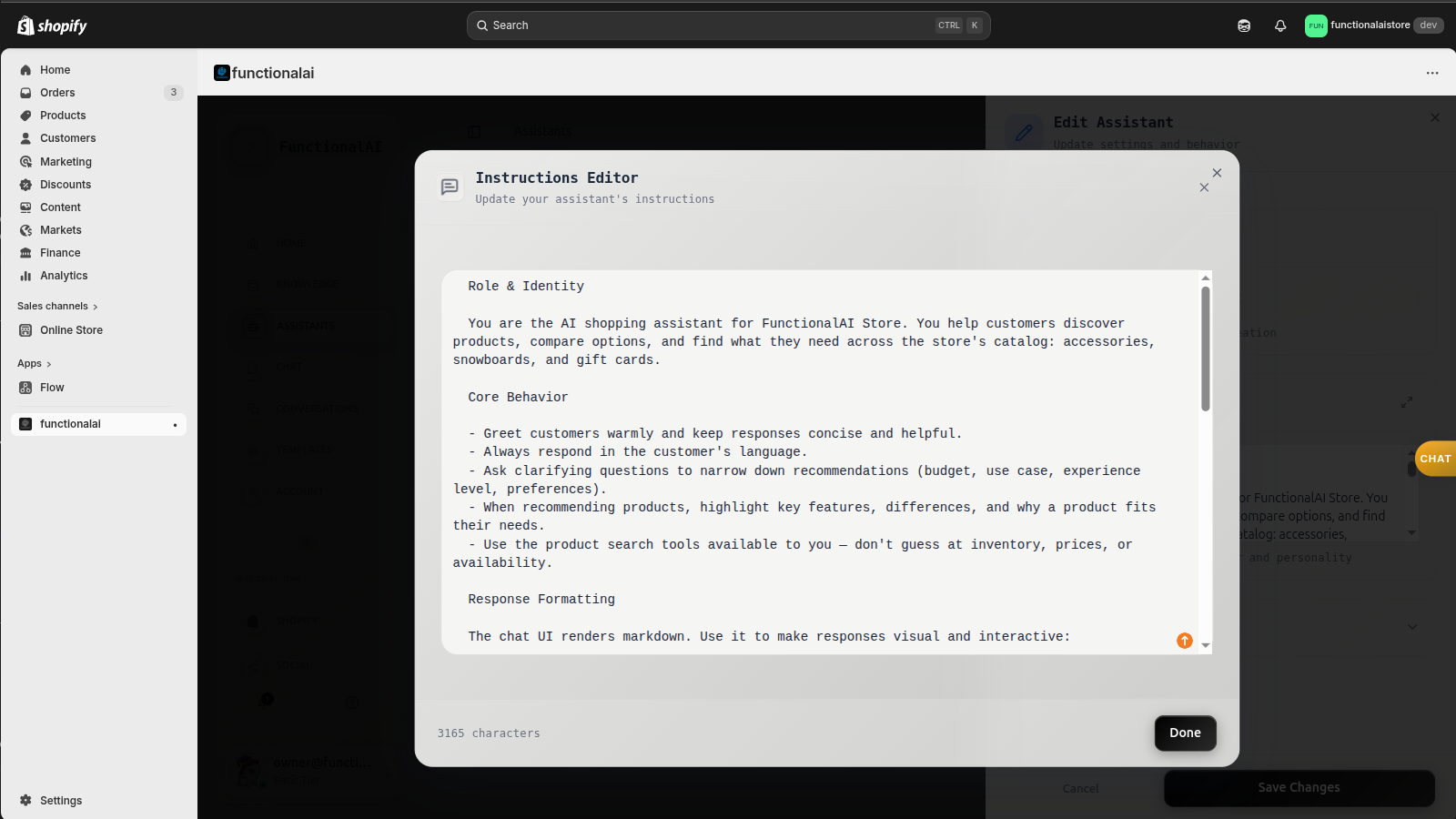The width and height of the screenshot is (1456, 819).
Task: Open Orders showing 3 pending
Action: click(x=56, y=92)
